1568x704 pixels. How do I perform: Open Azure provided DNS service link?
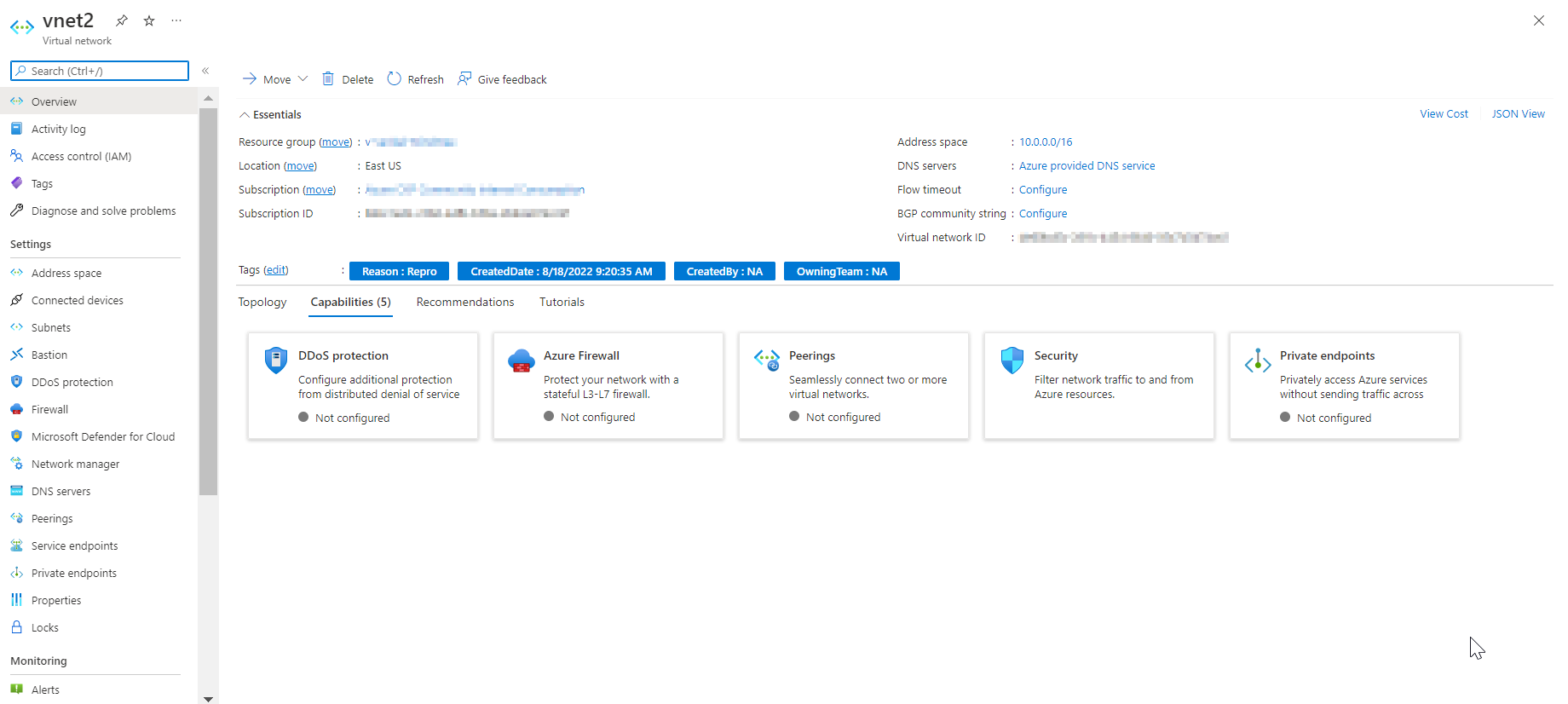pyautogui.click(x=1087, y=166)
